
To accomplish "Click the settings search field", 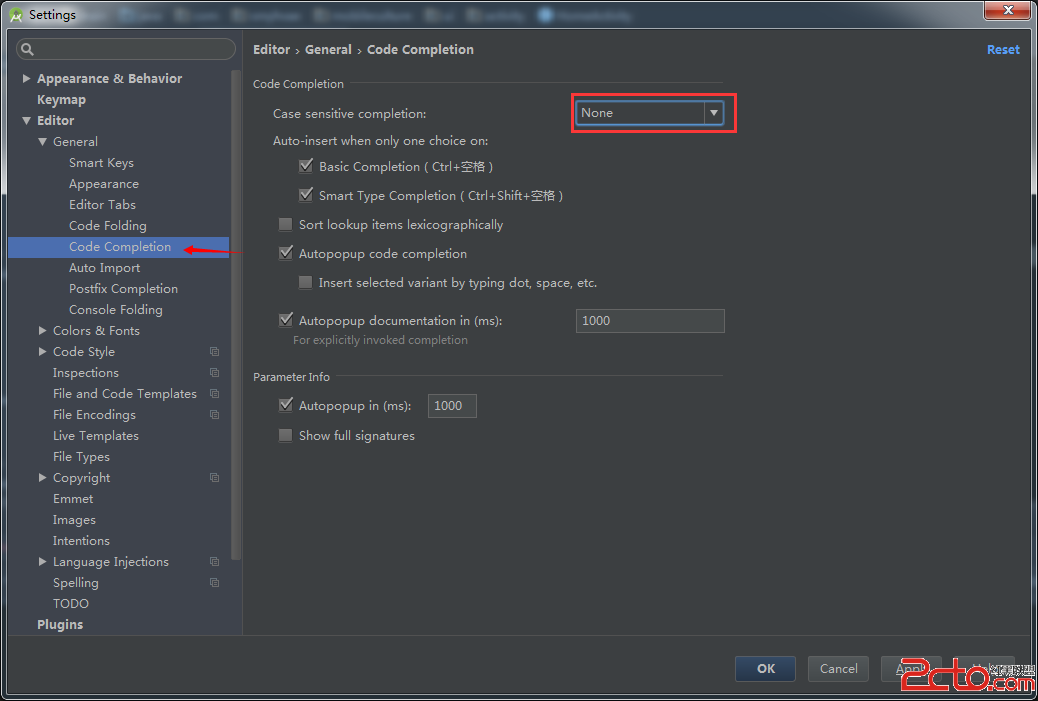I will pos(126,49).
